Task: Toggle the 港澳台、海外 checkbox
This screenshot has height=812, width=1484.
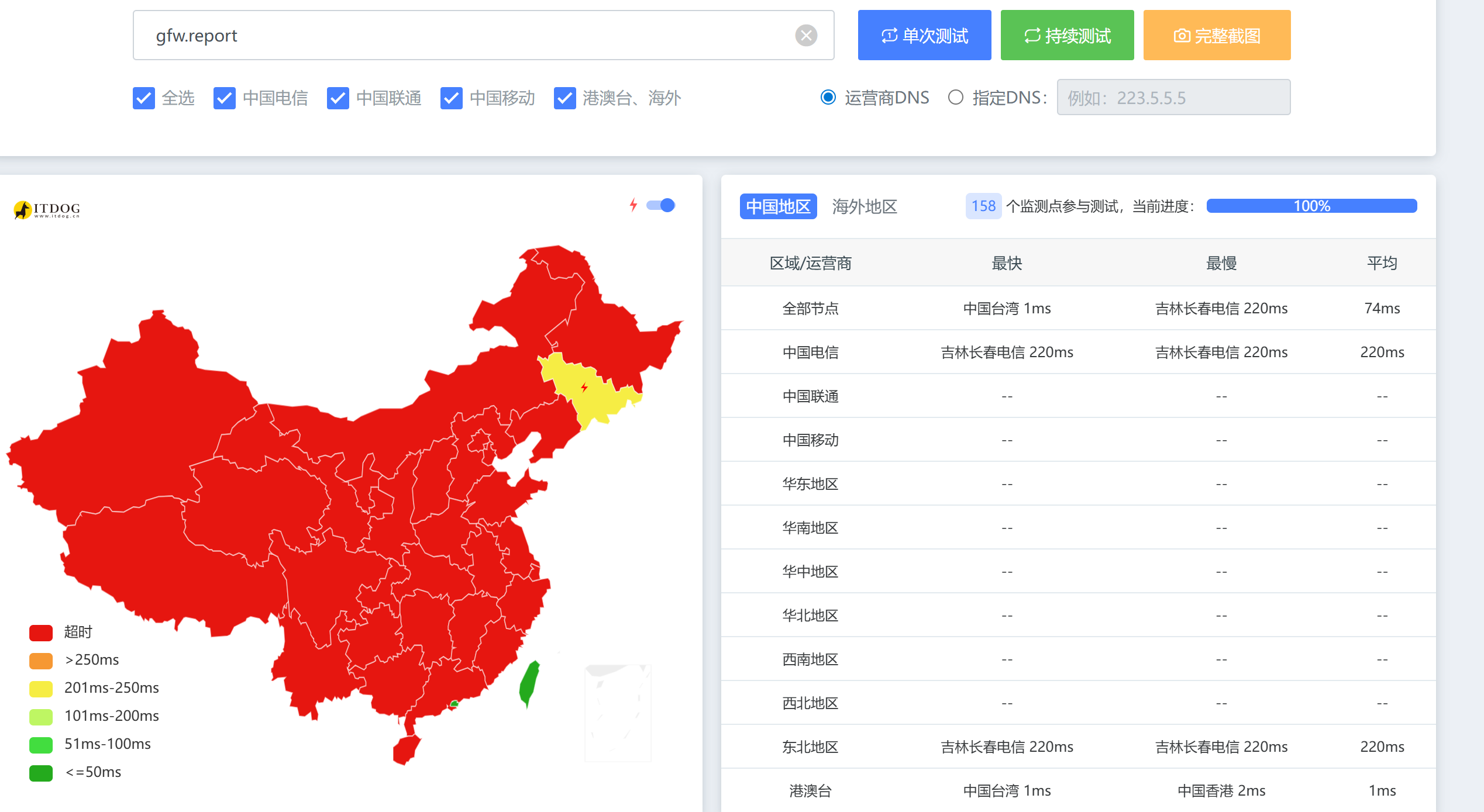Action: click(565, 98)
